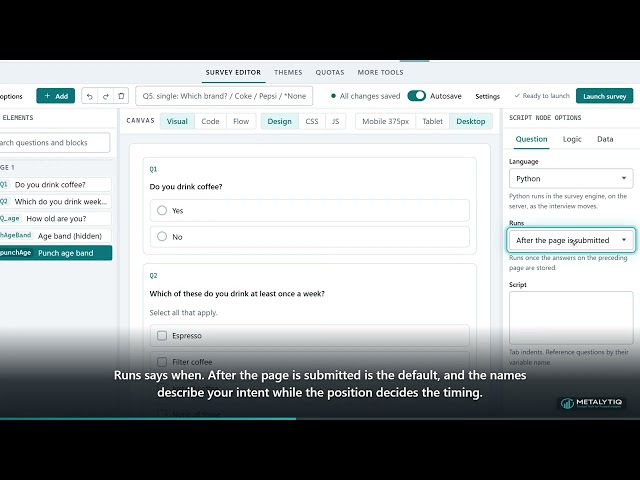Open the Question tab in script options

point(531,139)
